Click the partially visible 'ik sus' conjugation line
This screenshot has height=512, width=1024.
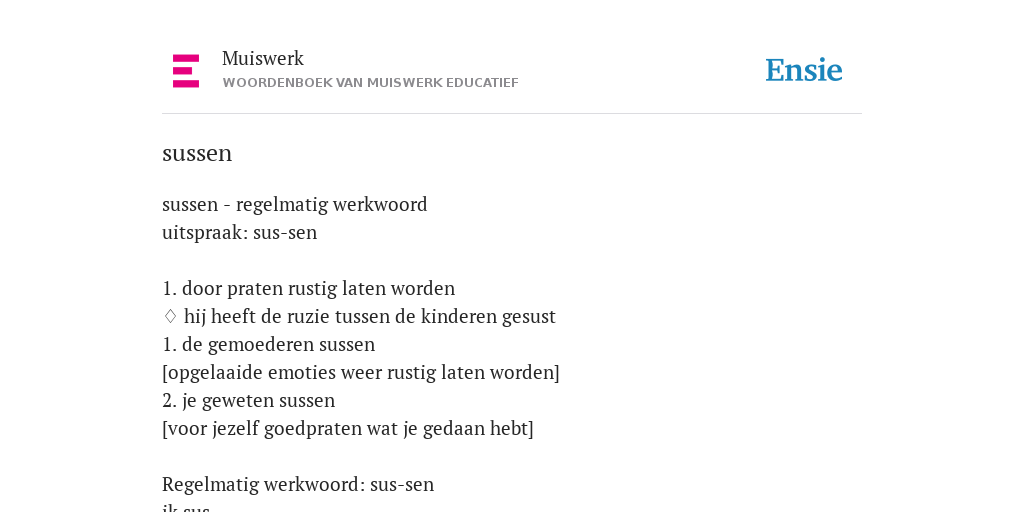click(x=186, y=507)
